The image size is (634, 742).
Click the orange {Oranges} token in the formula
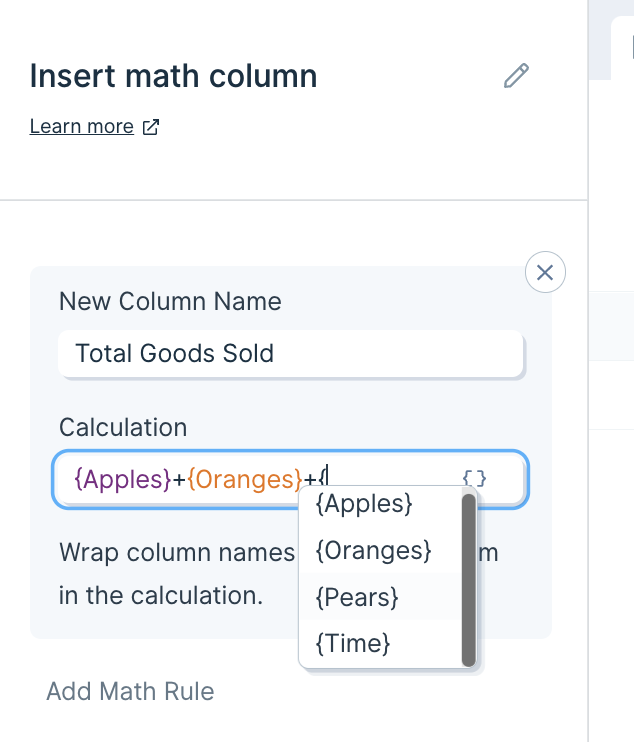(245, 479)
